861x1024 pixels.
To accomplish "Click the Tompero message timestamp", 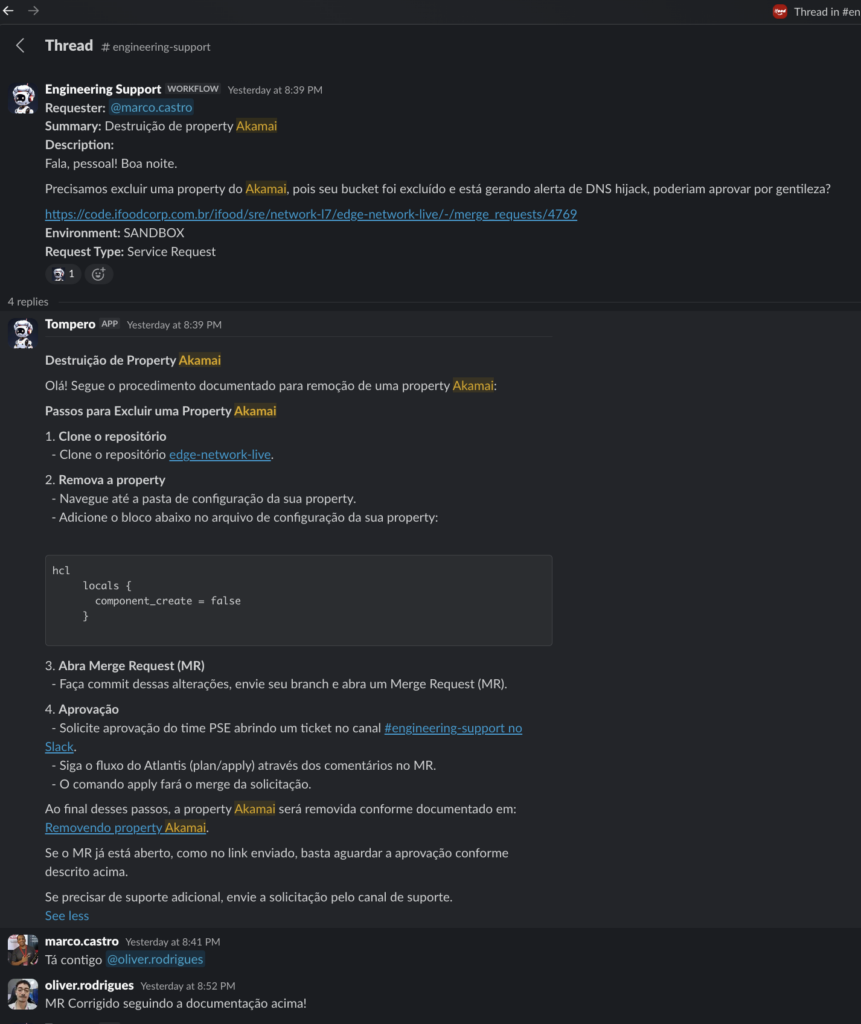I will tap(174, 325).
